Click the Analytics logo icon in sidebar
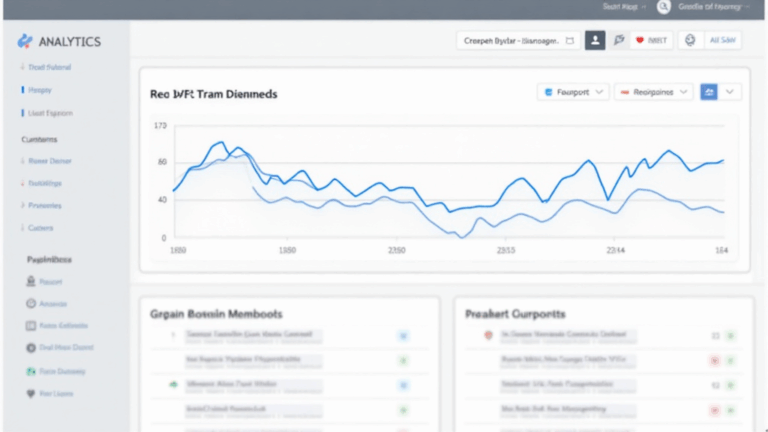This screenshot has width=768, height=432. (x=25, y=41)
